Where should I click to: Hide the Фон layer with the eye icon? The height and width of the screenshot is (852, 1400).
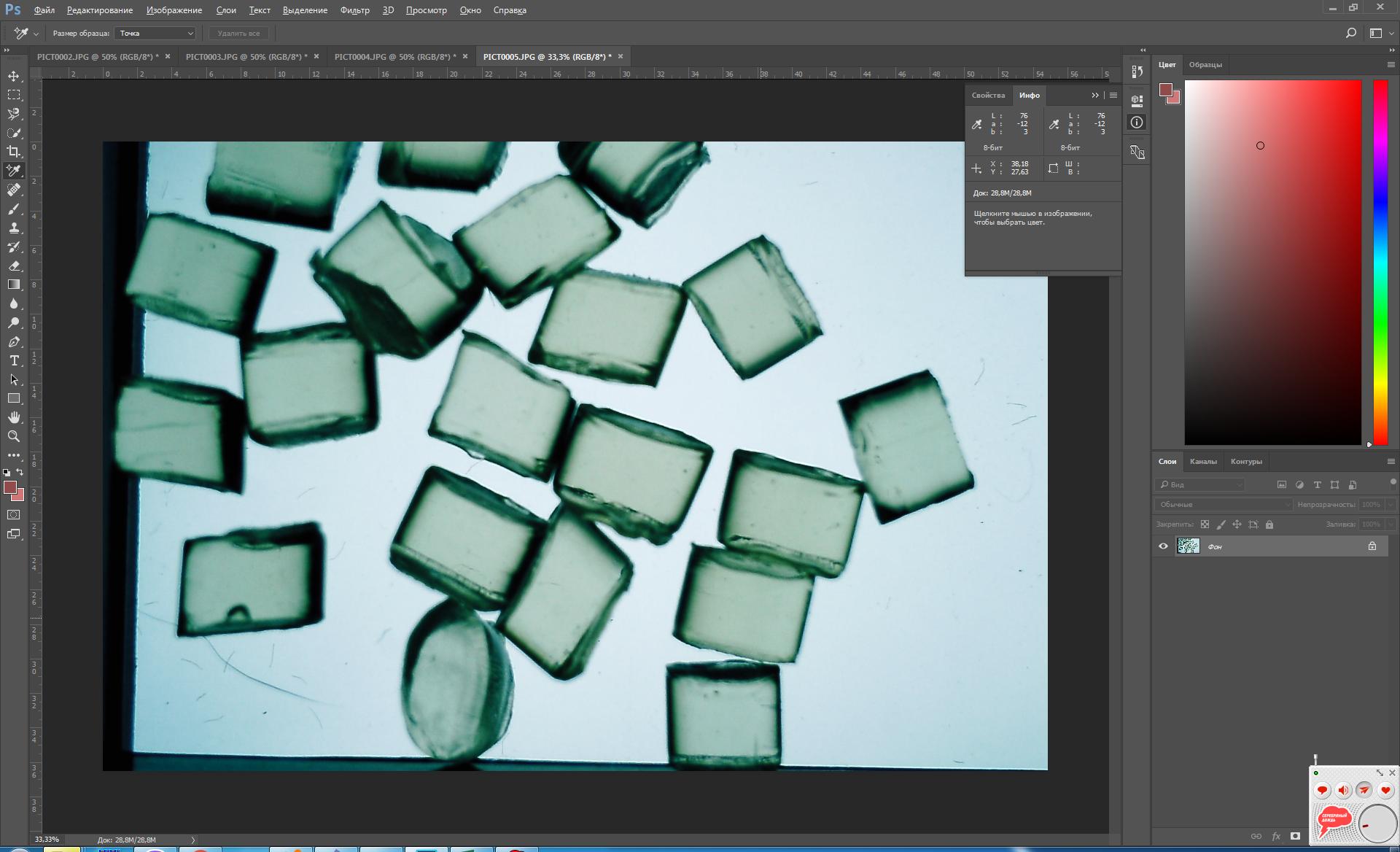[1163, 546]
